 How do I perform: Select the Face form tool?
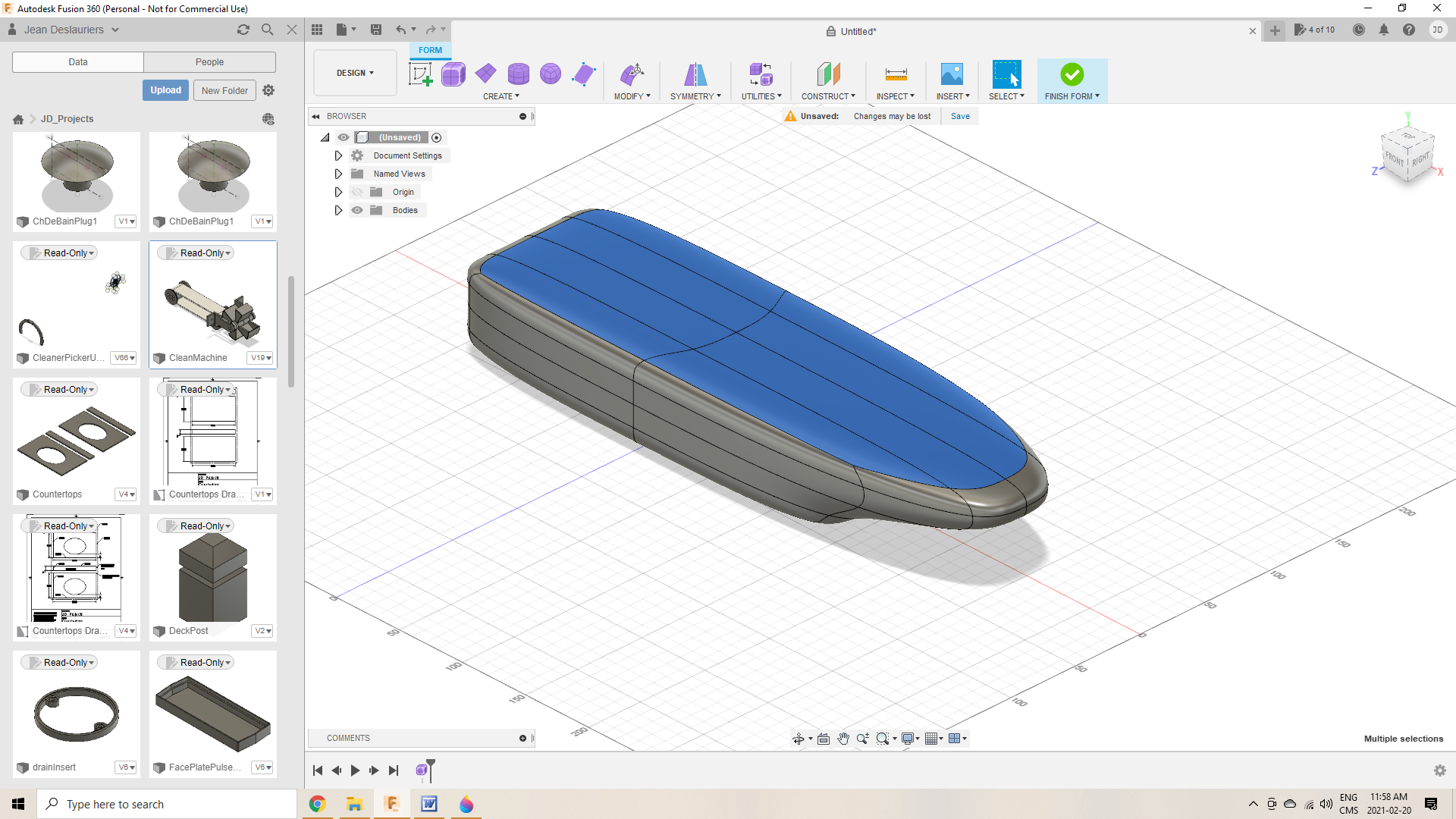click(584, 74)
